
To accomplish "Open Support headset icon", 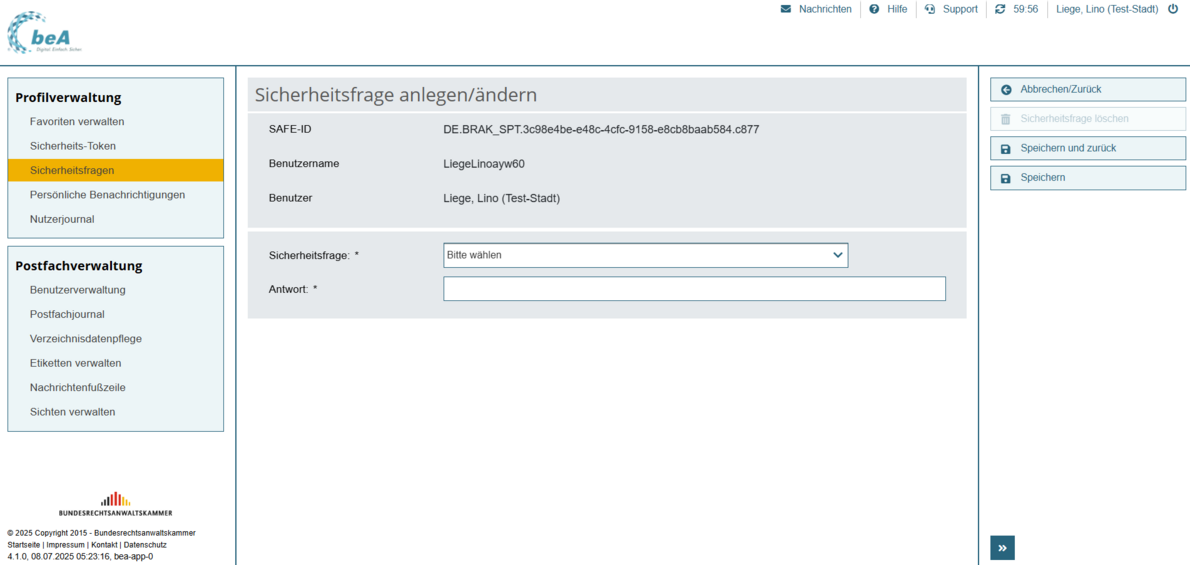I will click(930, 9).
